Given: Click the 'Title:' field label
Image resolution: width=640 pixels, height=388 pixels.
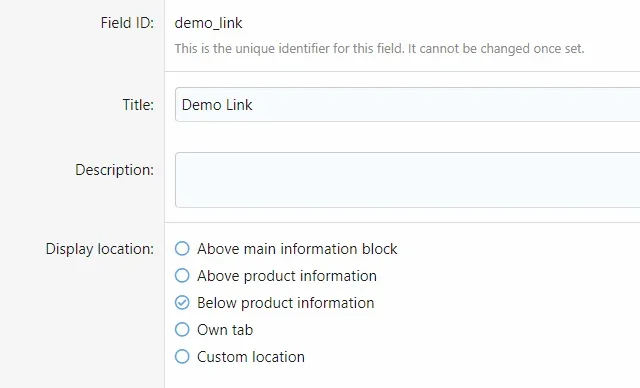Looking at the screenshot, I should point(138,105).
